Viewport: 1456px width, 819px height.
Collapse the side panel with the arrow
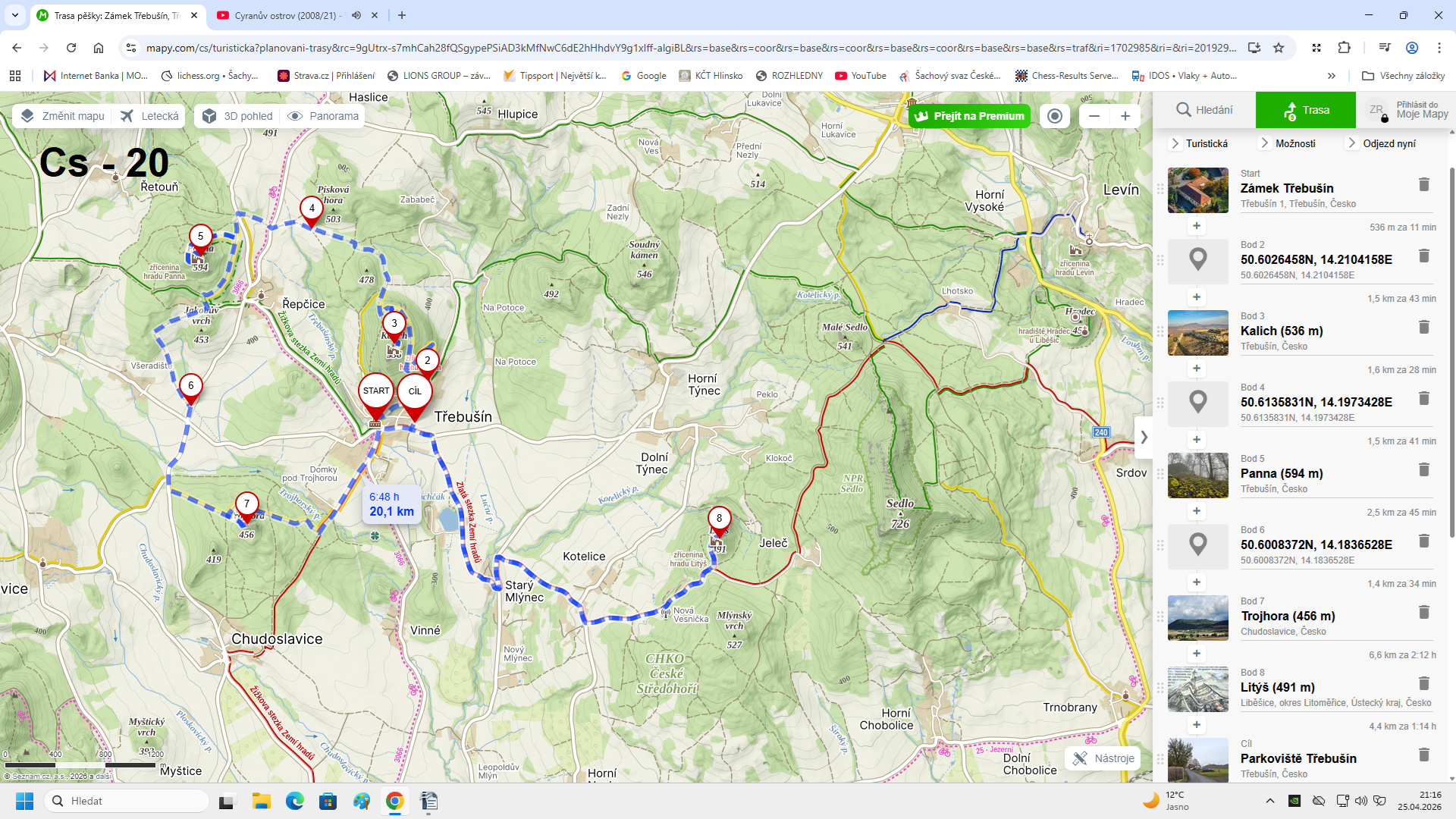[x=1144, y=438]
